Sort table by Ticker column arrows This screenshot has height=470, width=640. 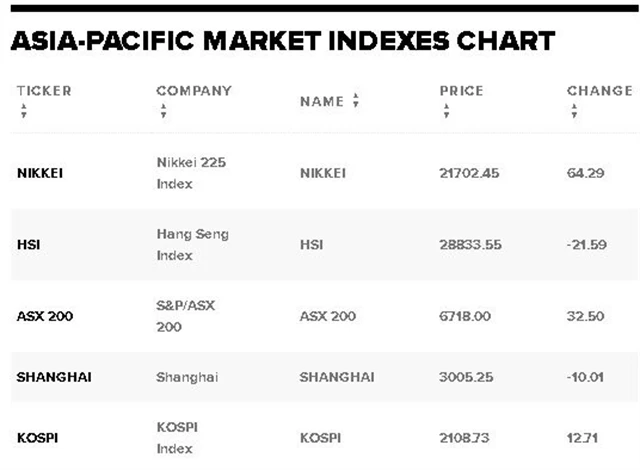pyautogui.click(x=24, y=113)
